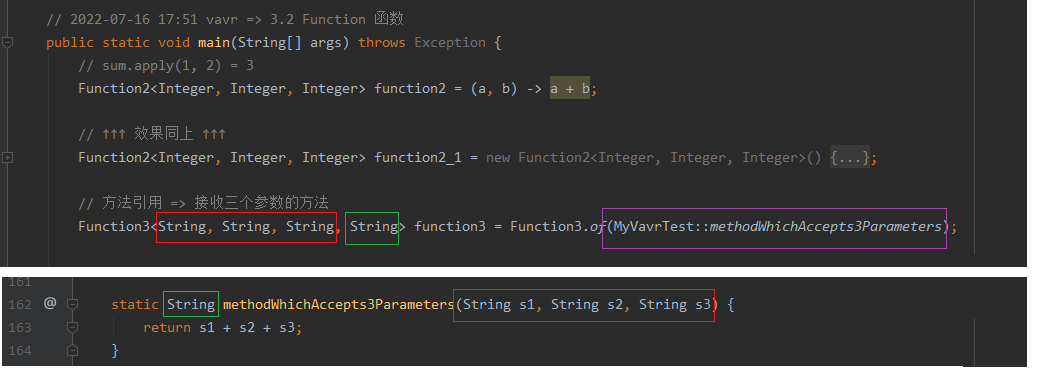Click line number 161 in the gutter
1049x382 pixels.
click(19, 282)
